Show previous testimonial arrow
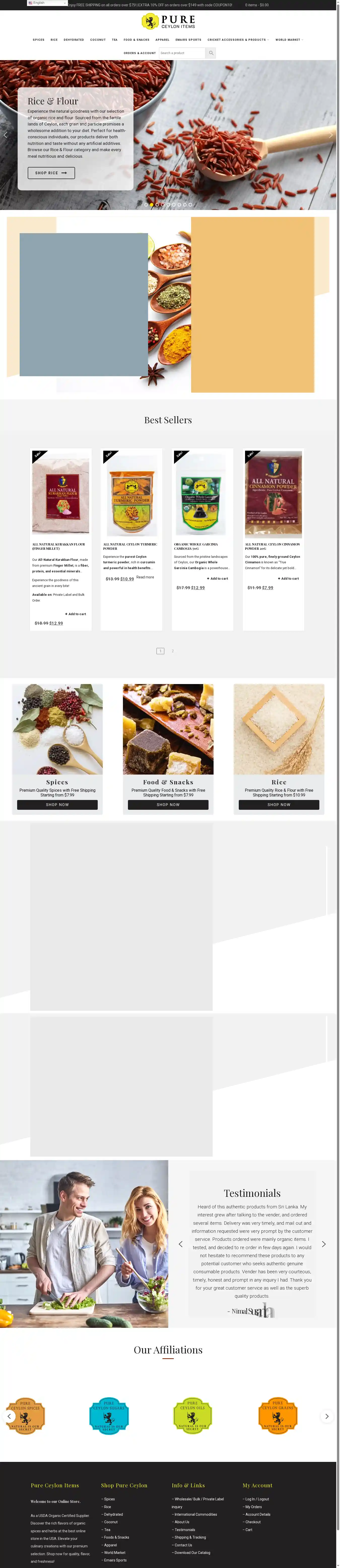This screenshot has height=1568, width=340. point(180,1244)
